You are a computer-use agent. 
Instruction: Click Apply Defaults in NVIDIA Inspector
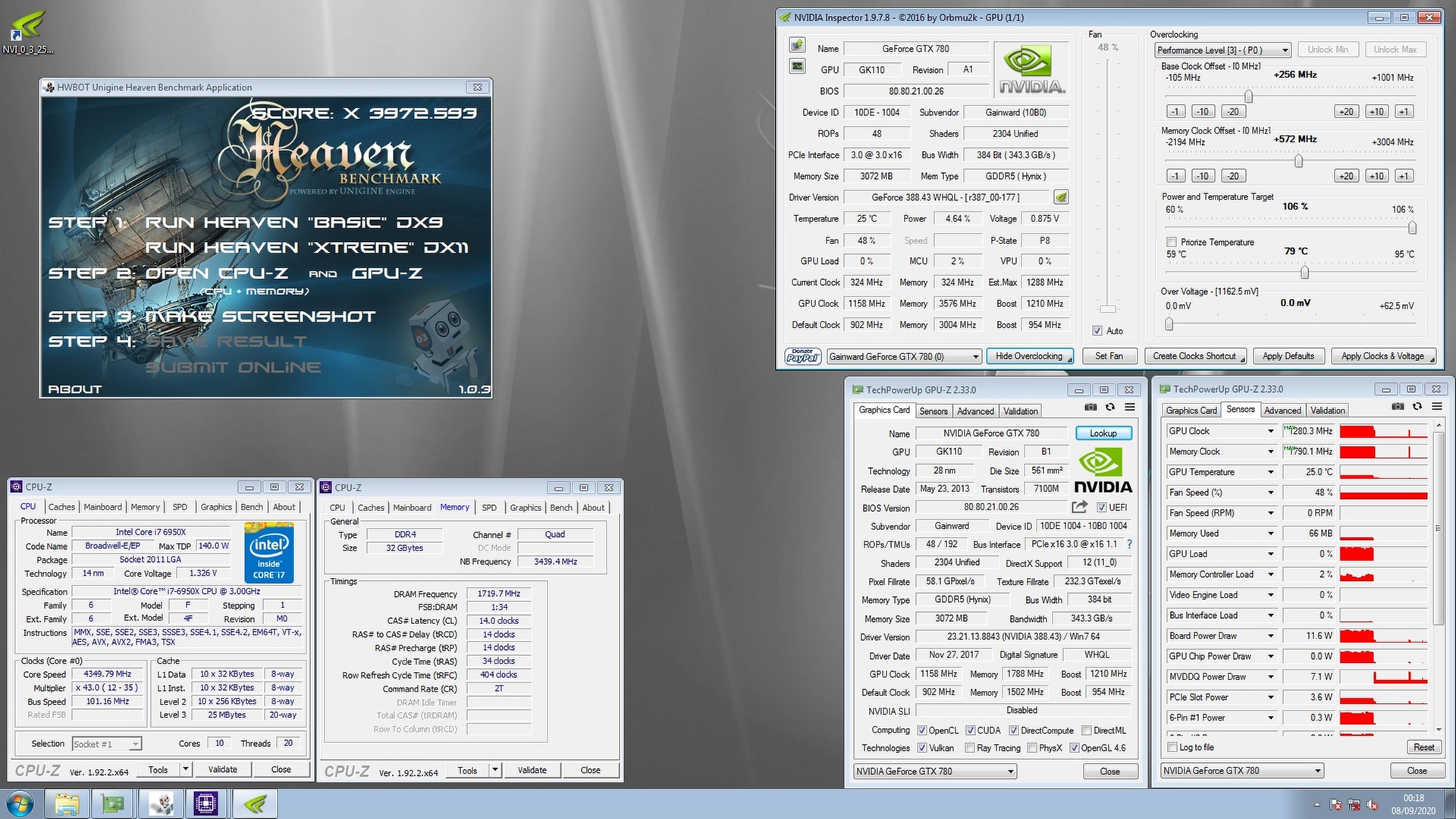(x=1288, y=356)
